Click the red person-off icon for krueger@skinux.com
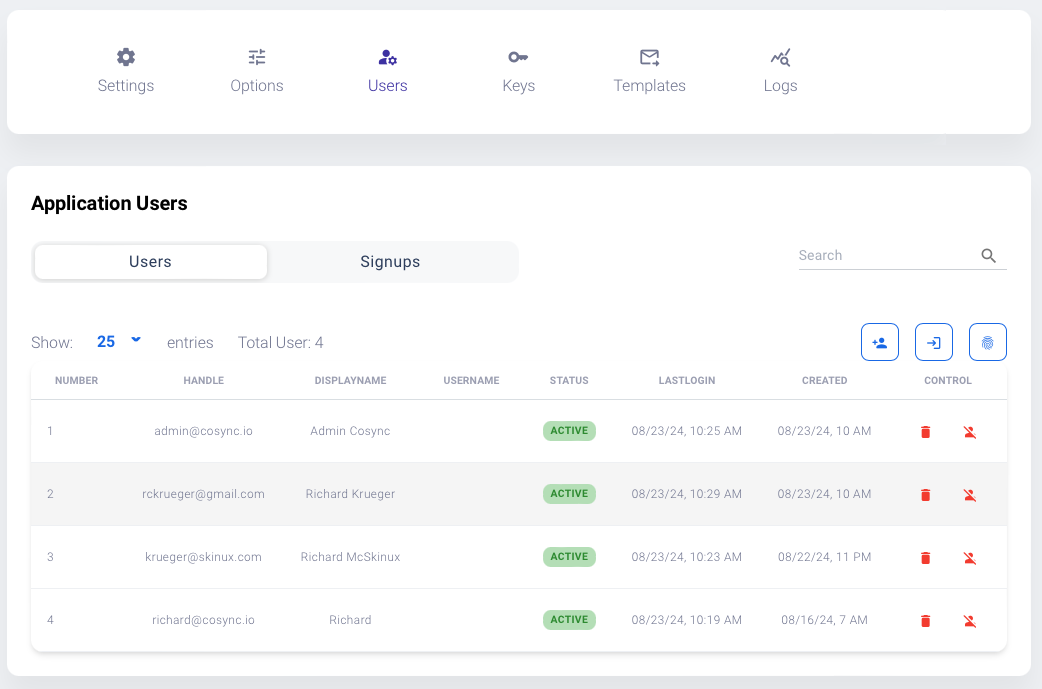This screenshot has height=689, width=1042. coord(970,558)
